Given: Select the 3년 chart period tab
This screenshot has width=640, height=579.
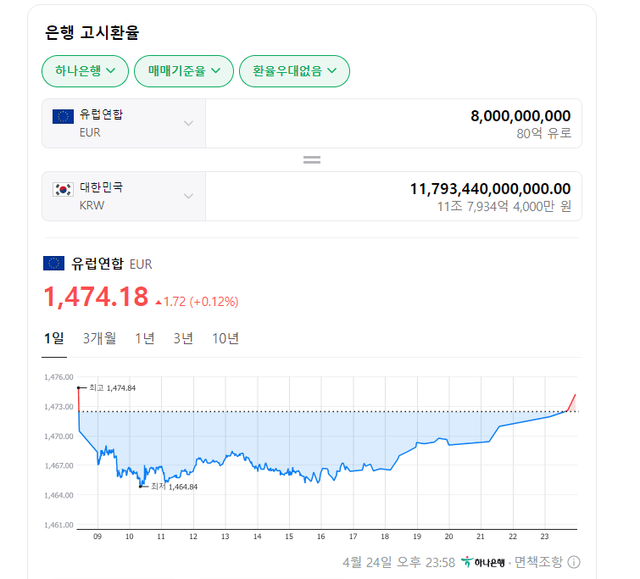Looking at the screenshot, I should pos(183,338).
